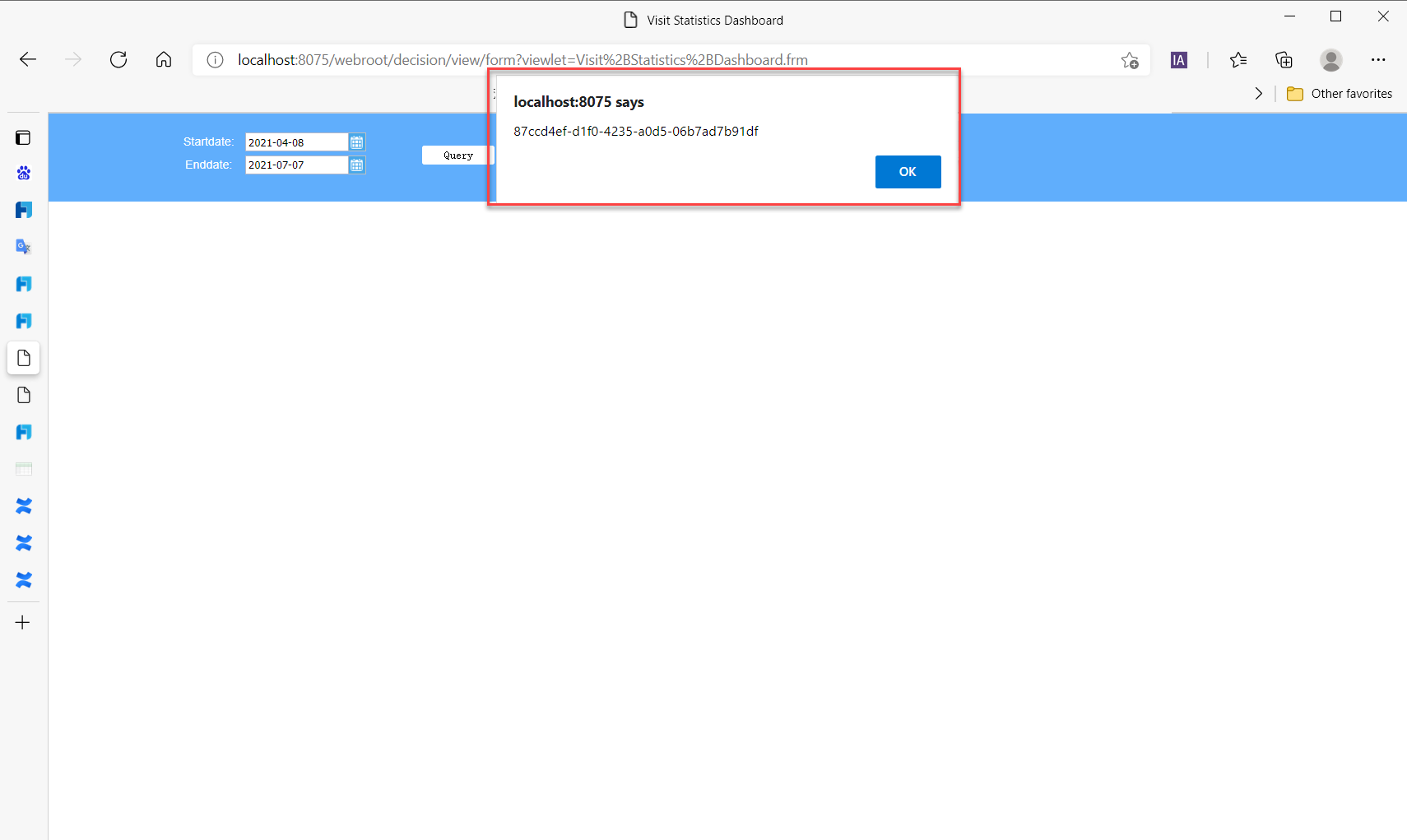Image resolution: width=1407 pixels, height=840 pixels.
Task: Click the Baidu icon in the sidebar
Action: click(23, 173)
